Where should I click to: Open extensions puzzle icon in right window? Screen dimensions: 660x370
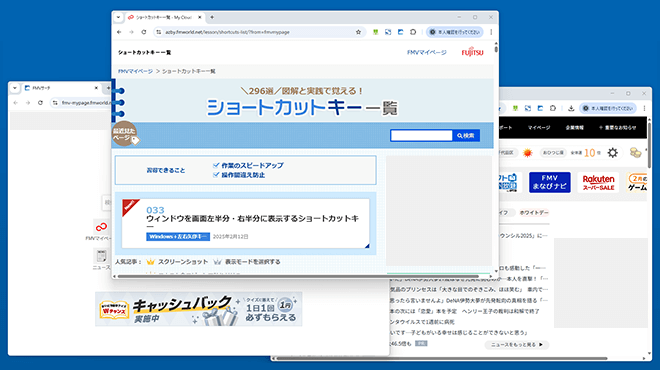[x=553, y=109]
